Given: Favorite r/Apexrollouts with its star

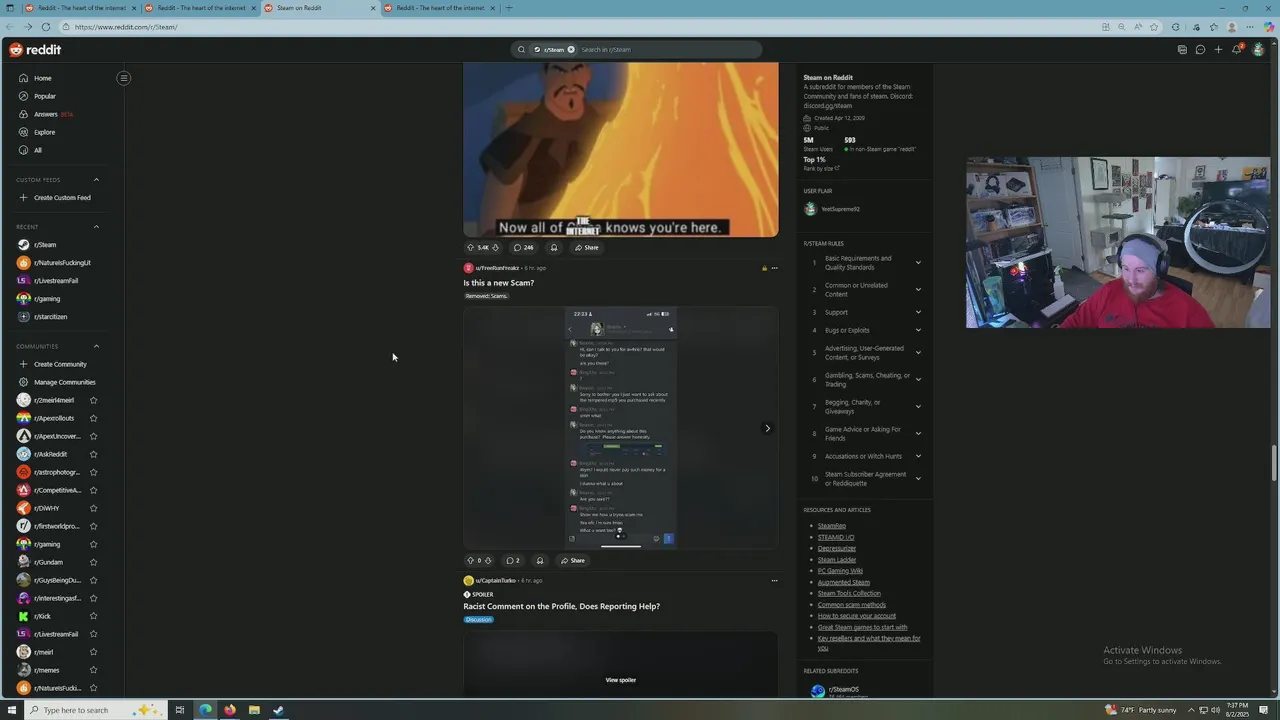Looking at the screenshot, I should click(93, 418).
